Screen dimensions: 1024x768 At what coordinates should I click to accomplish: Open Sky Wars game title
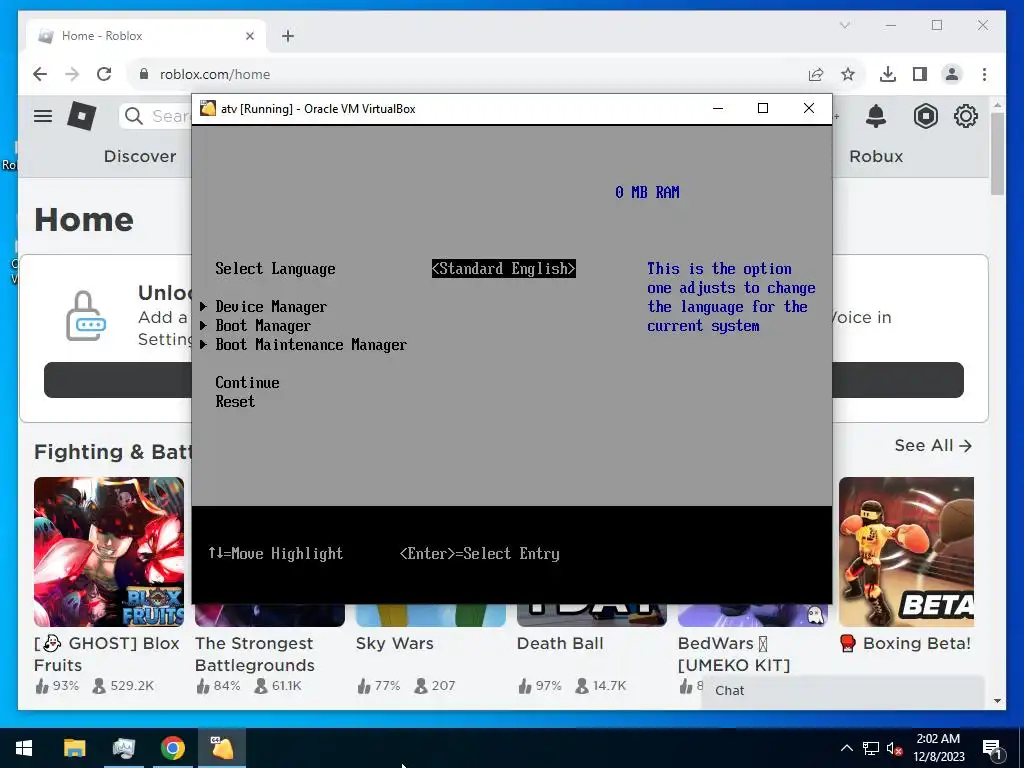(394, 643)
